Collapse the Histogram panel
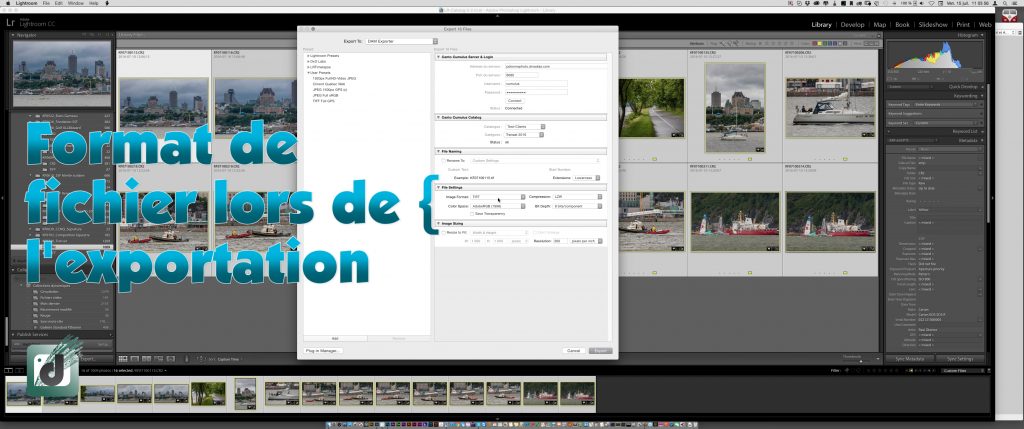Screen dimensions: 1024x429 coord(968,35)
